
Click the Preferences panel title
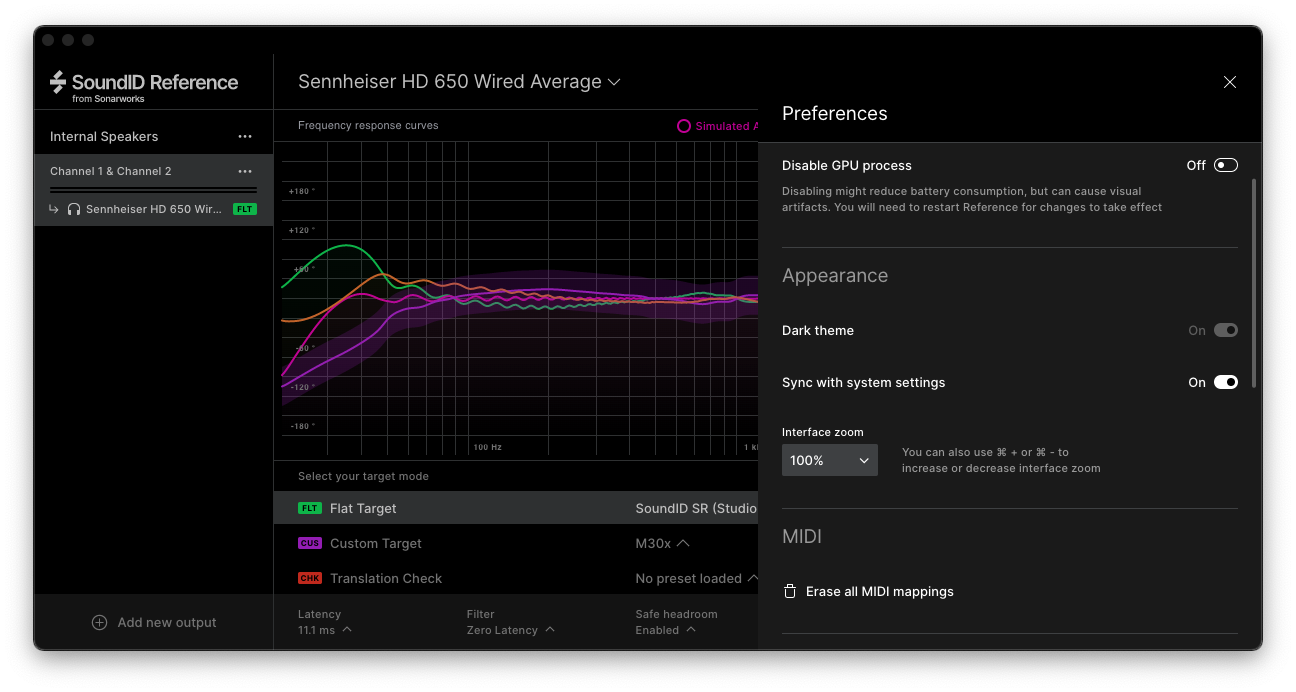tap(835, 114)
